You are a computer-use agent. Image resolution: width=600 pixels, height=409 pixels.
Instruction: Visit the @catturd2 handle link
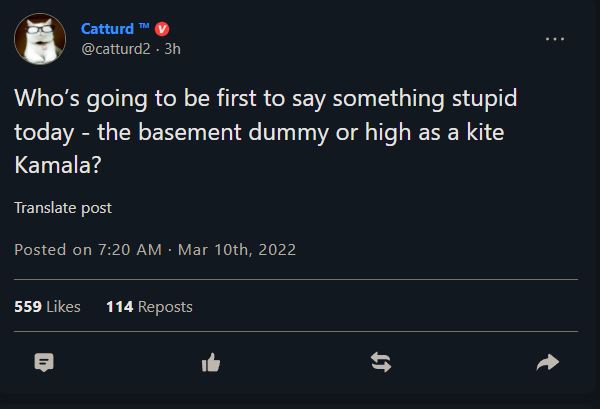(116, 49)
